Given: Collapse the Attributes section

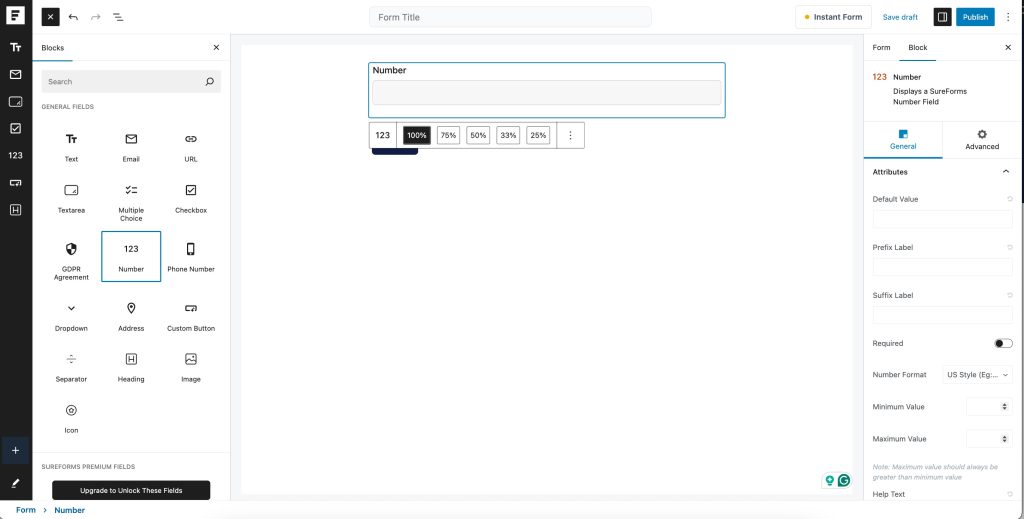Looking at the screenshot, I should 1006,172.
